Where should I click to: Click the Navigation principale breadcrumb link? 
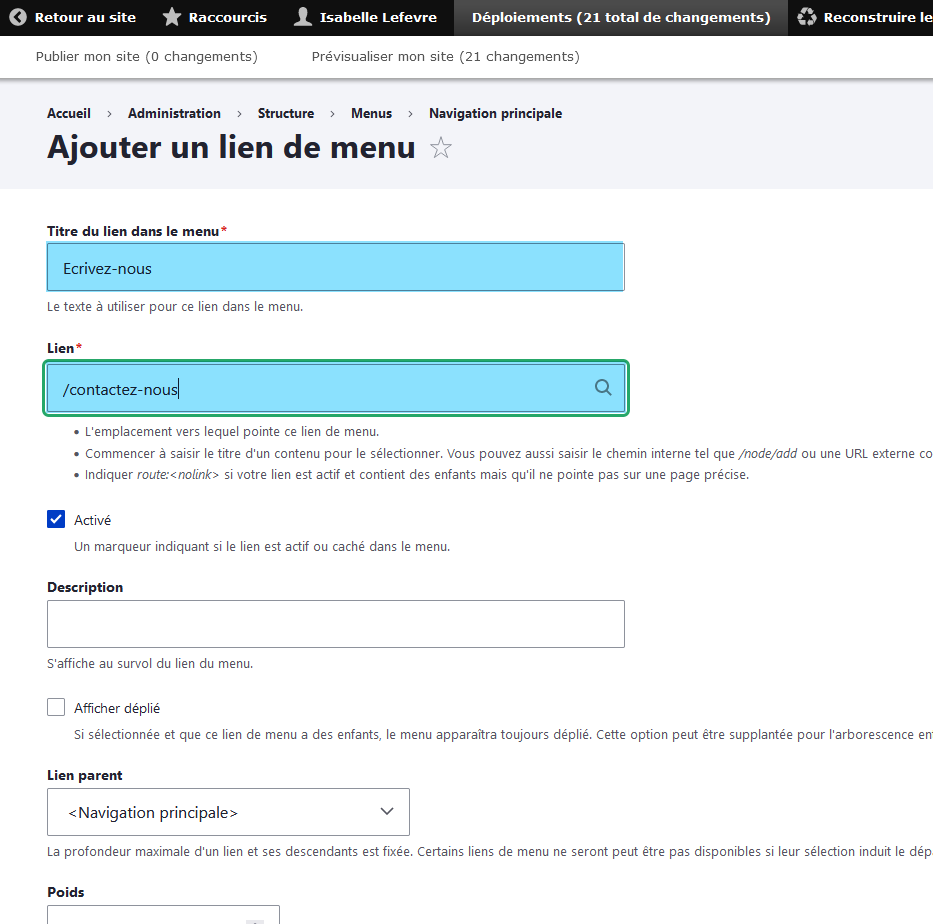[495, 114]
